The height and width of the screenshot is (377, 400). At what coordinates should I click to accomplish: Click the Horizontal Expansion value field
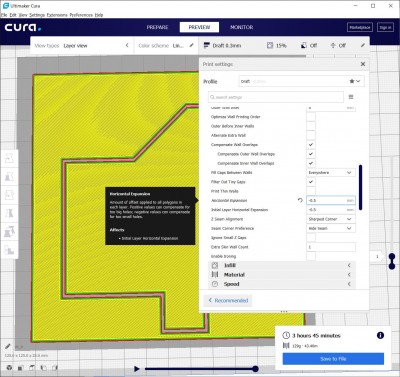pyautogui.click(x=331, y=200)
